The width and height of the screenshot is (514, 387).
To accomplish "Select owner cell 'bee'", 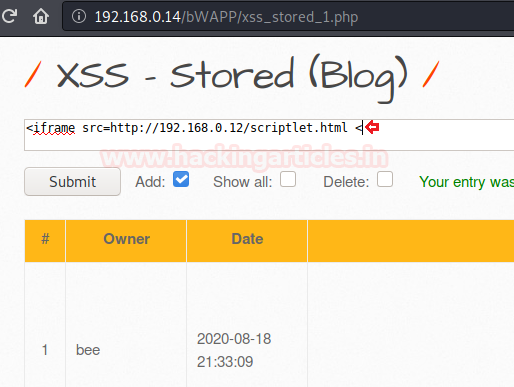I will [x=88, y=350].
